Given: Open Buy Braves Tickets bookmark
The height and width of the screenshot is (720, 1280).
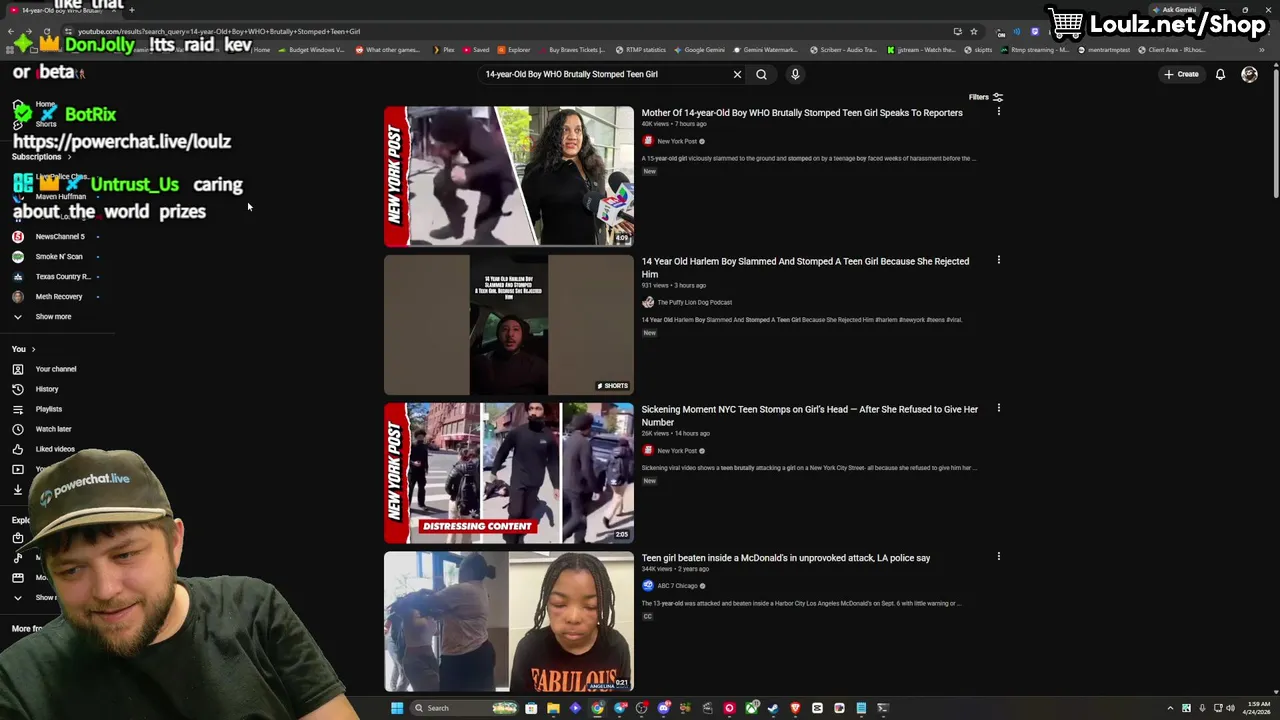Looking at the screenshot, I should pos(572,50).
